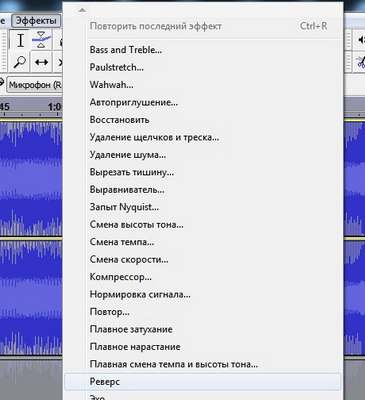
Task: Choose the highlighted Реверс effect
Action: pyautogui.click(x=203, y=382)
